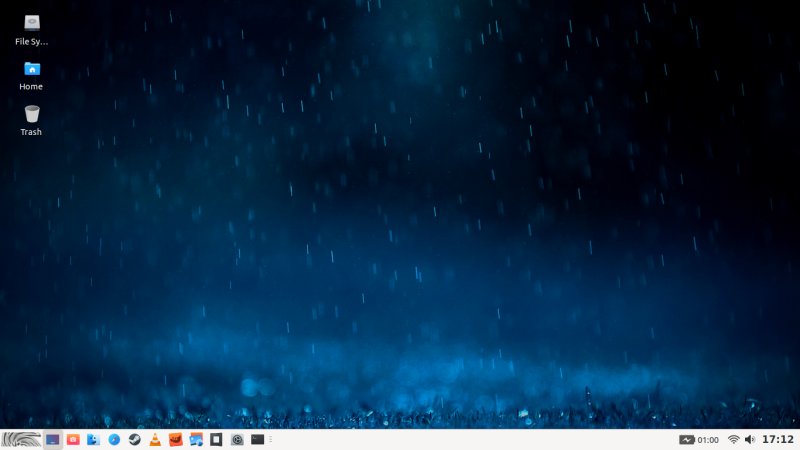Viewport: 800px width, 450px height.
Task: Open the terminal emulator from panel
Action: [x=258, y=439]
